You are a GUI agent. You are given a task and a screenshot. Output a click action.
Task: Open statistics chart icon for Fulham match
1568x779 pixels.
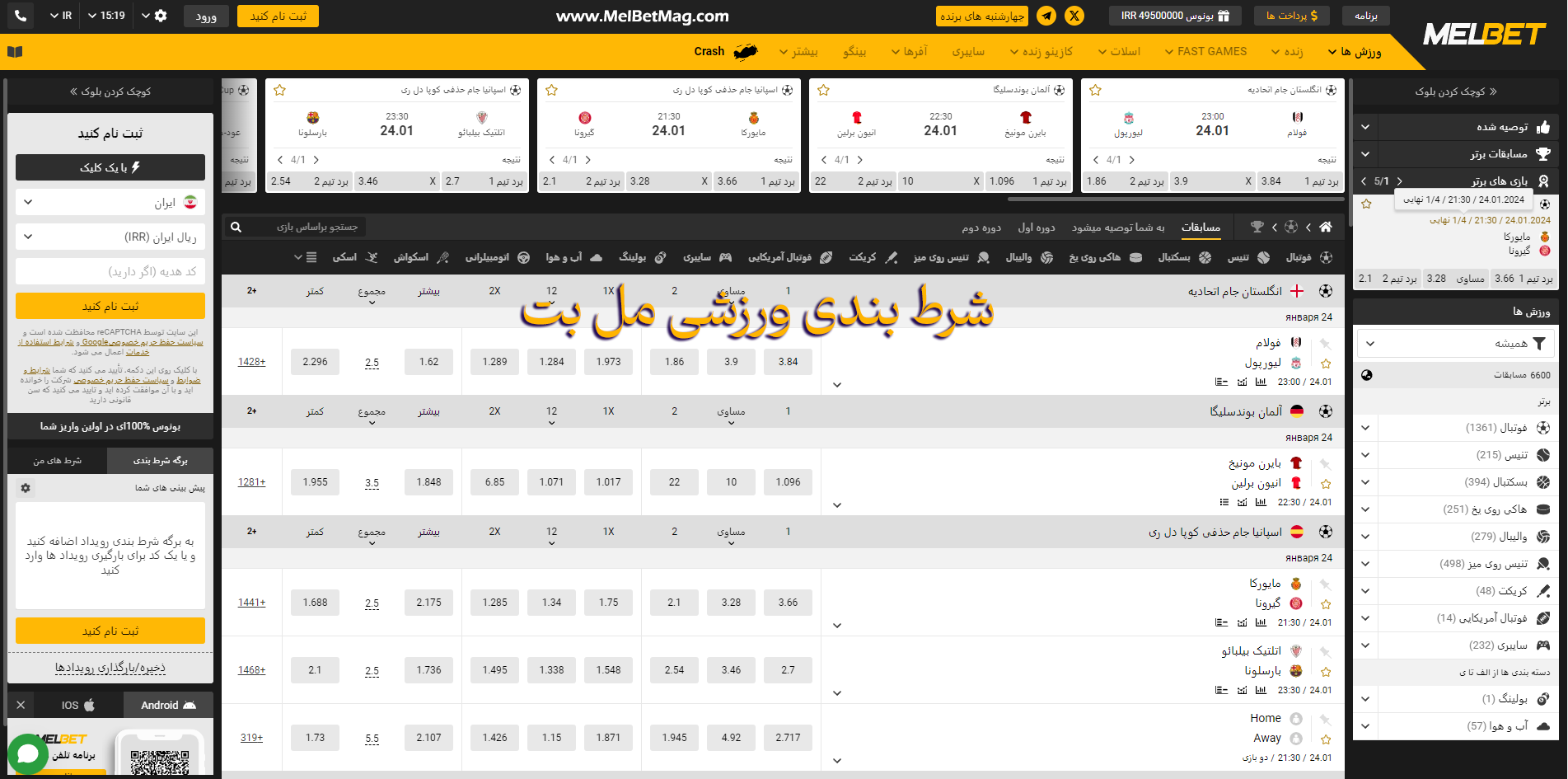tap(1261, 382)
